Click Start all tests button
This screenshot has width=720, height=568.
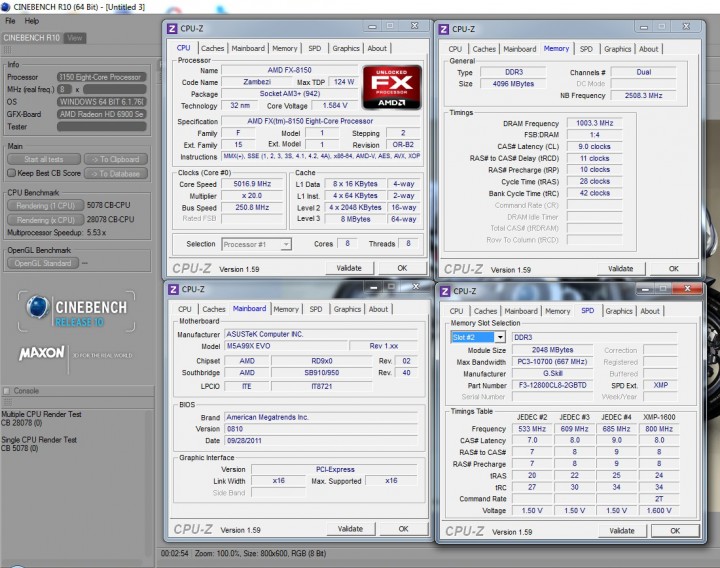point(44,159)
